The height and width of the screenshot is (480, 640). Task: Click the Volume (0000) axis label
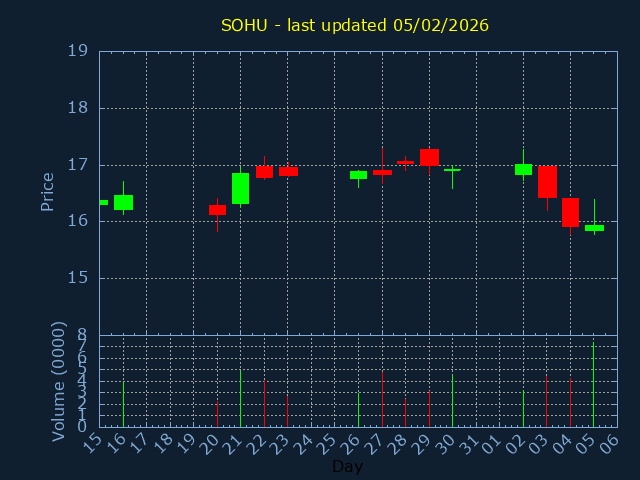click(58, 380)
